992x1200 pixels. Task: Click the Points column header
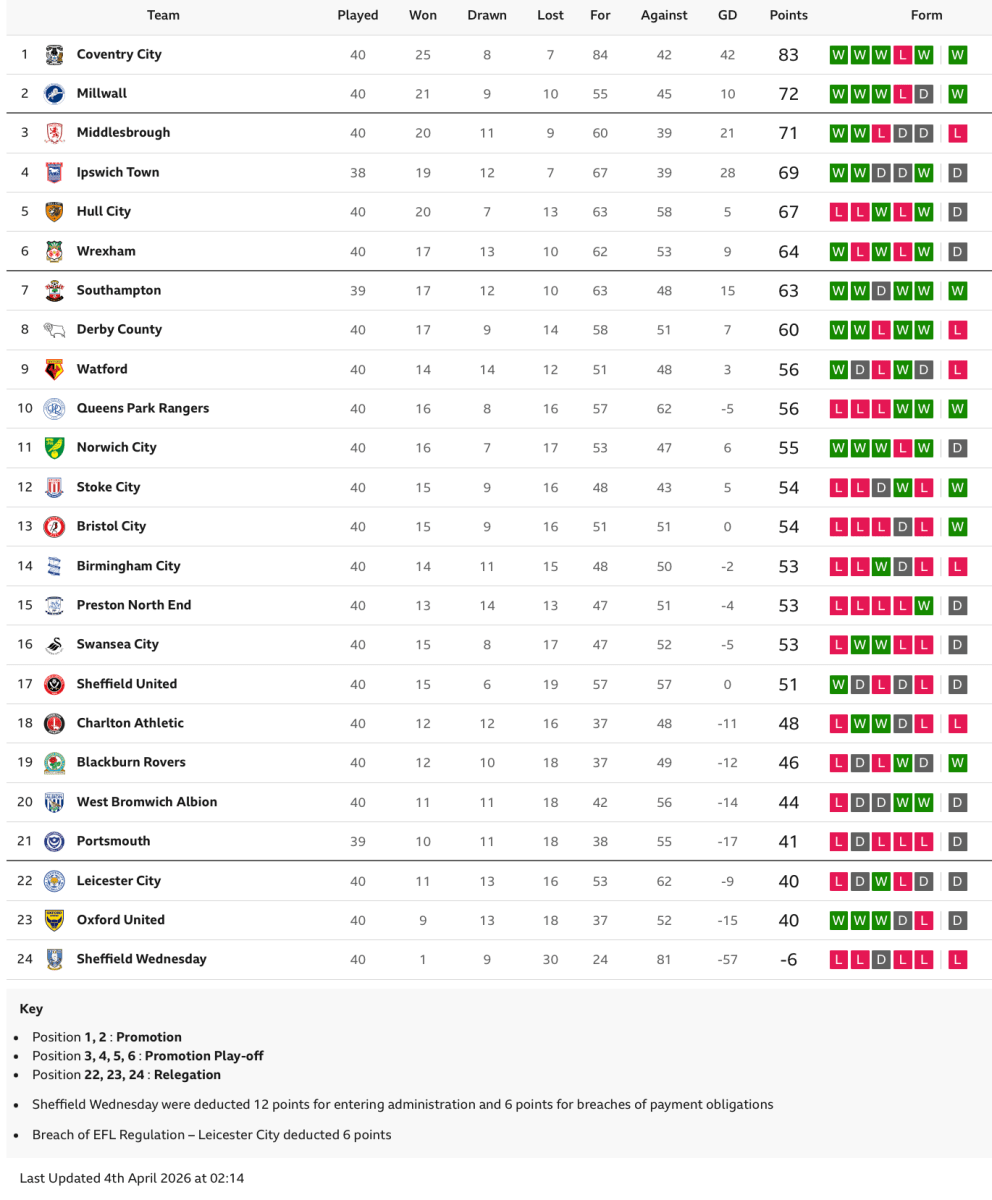(x=788, y=15)
